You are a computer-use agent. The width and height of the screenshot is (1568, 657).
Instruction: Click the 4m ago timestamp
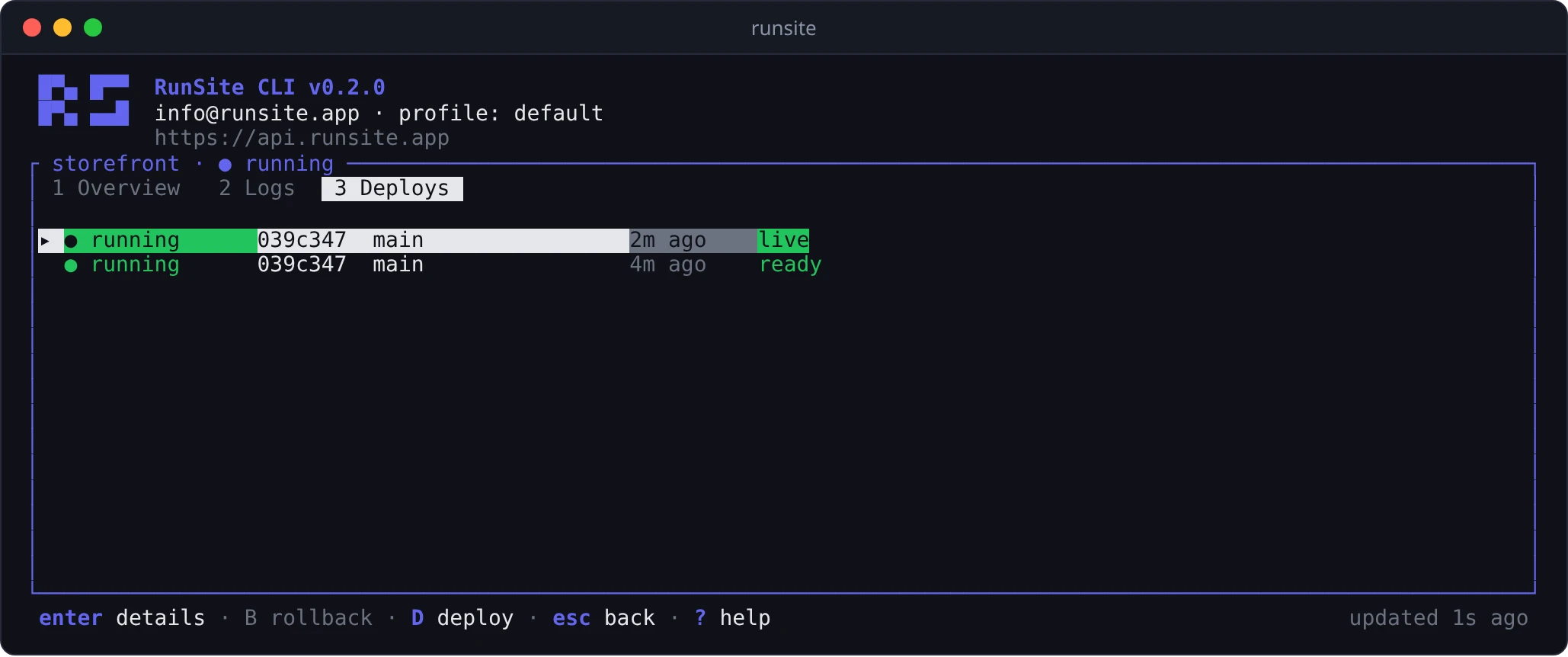click(x=667, y=264)
